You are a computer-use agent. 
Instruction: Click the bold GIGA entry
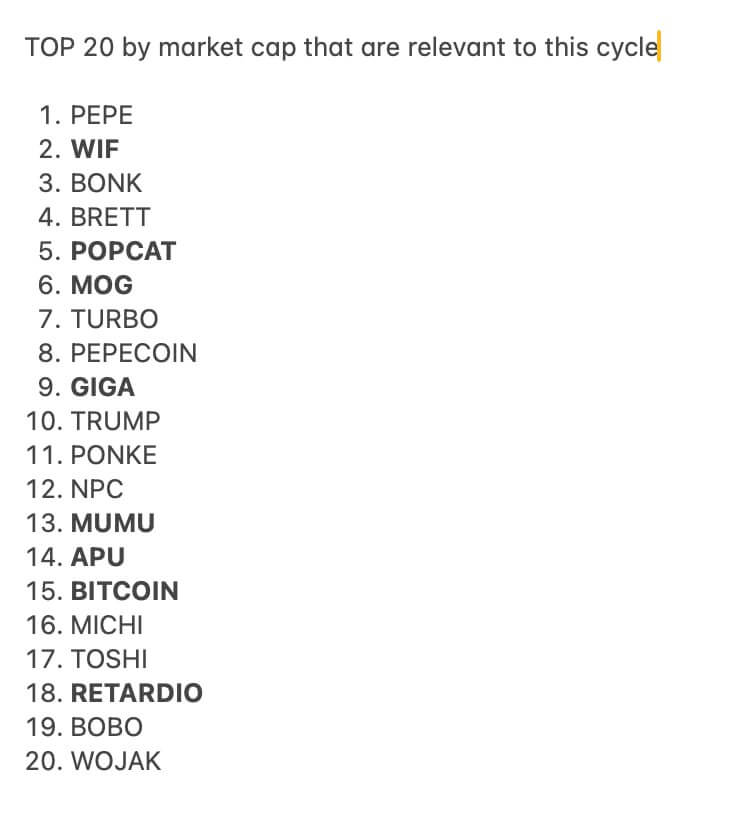coord(102,387)
